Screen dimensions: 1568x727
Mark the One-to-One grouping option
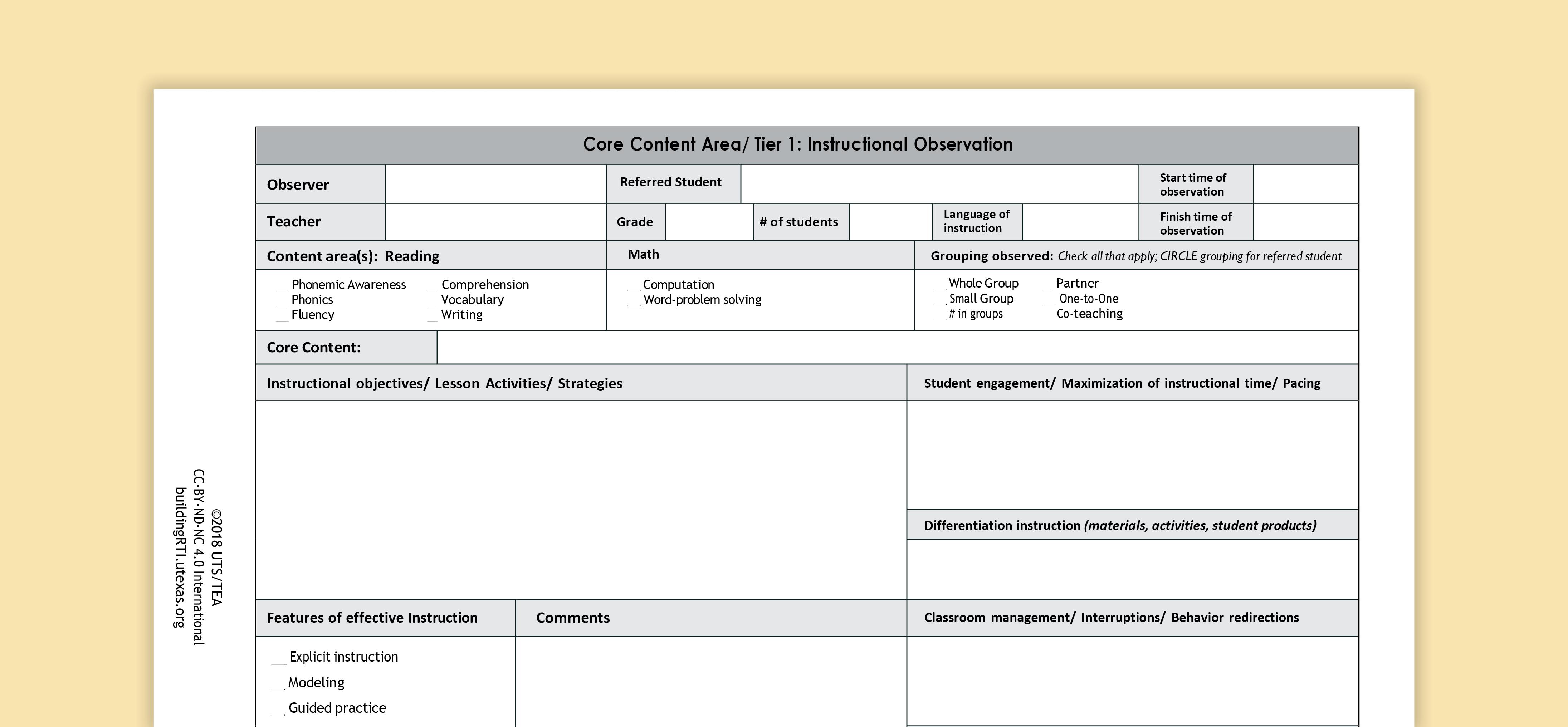(x=1047, y=299)
